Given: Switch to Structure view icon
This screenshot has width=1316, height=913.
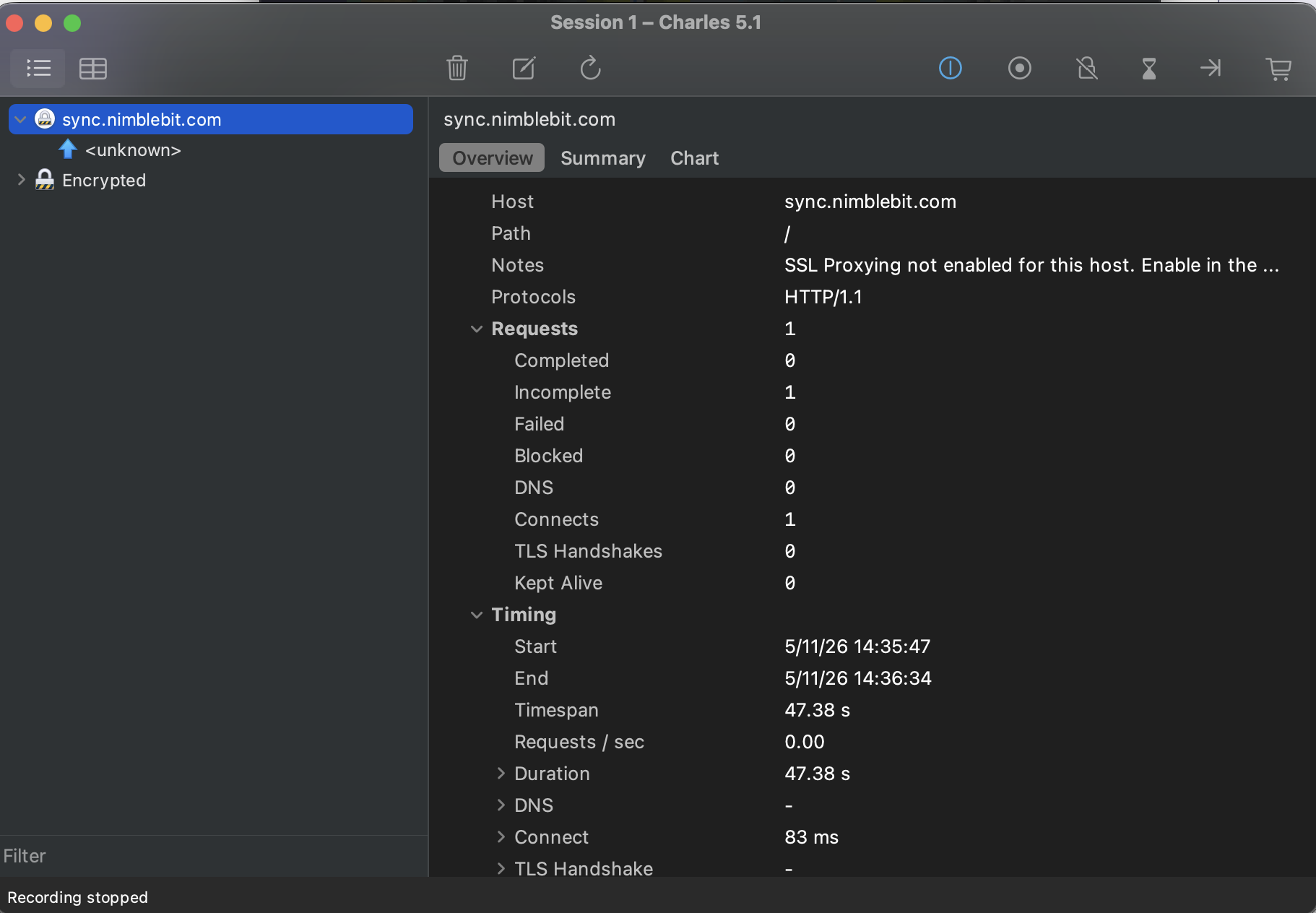Looking at the screenshot, I should [38, 69].
